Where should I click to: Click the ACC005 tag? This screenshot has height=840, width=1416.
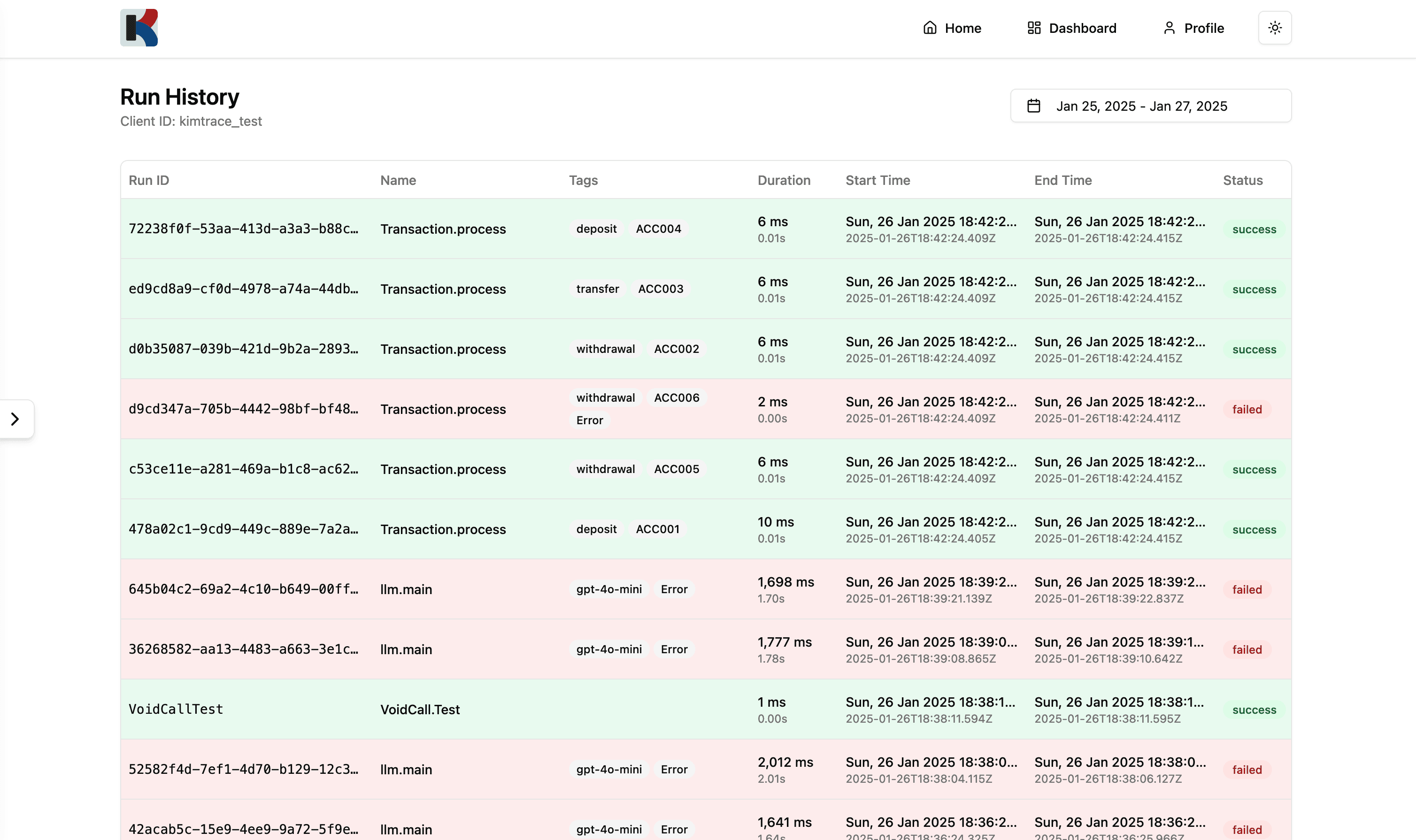point(677,469)
